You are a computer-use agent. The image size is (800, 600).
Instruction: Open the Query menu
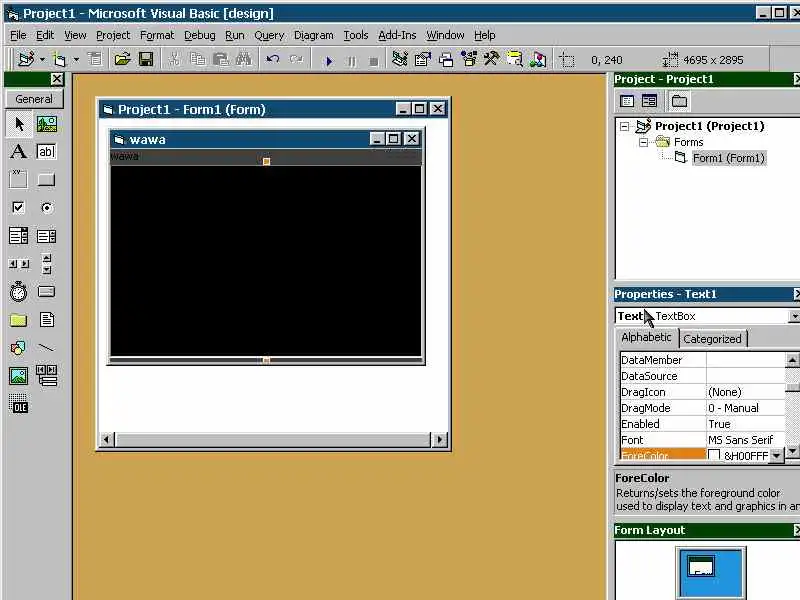point(269,35)
